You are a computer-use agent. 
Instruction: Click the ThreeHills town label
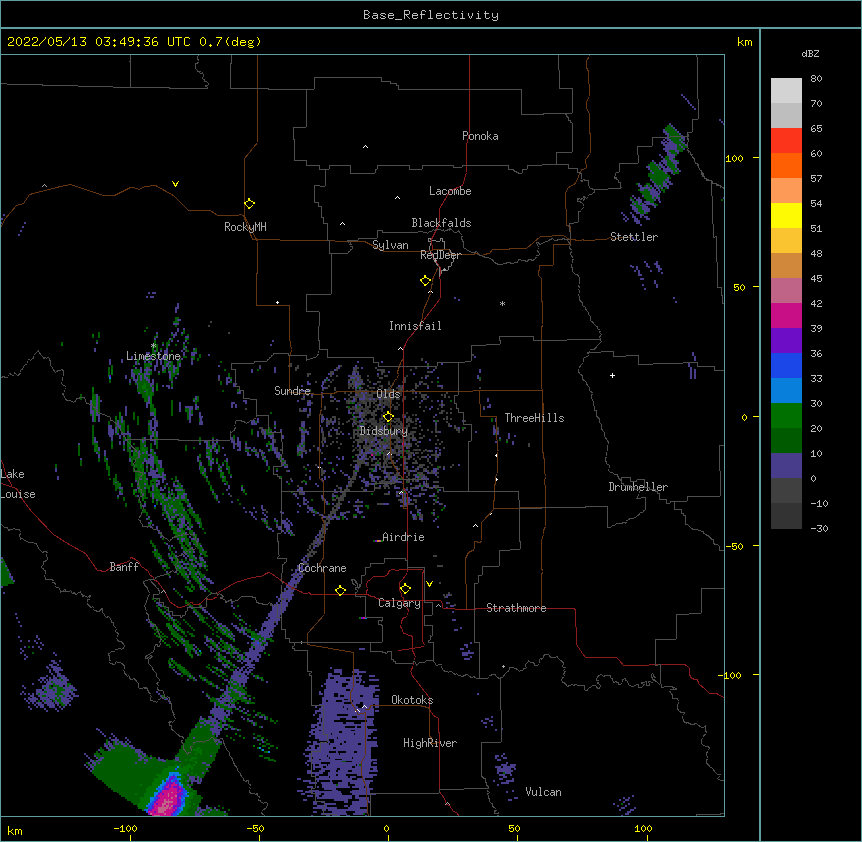534,418
